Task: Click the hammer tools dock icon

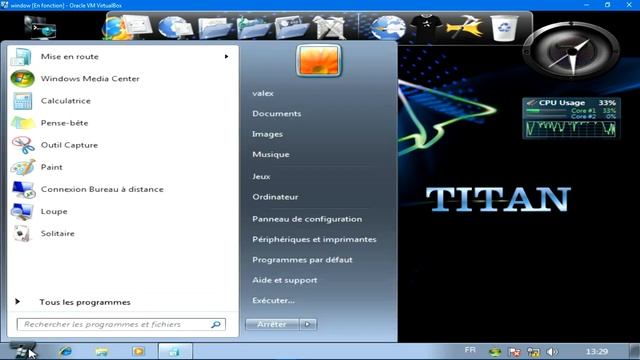Action: click(x=464, y=28)
